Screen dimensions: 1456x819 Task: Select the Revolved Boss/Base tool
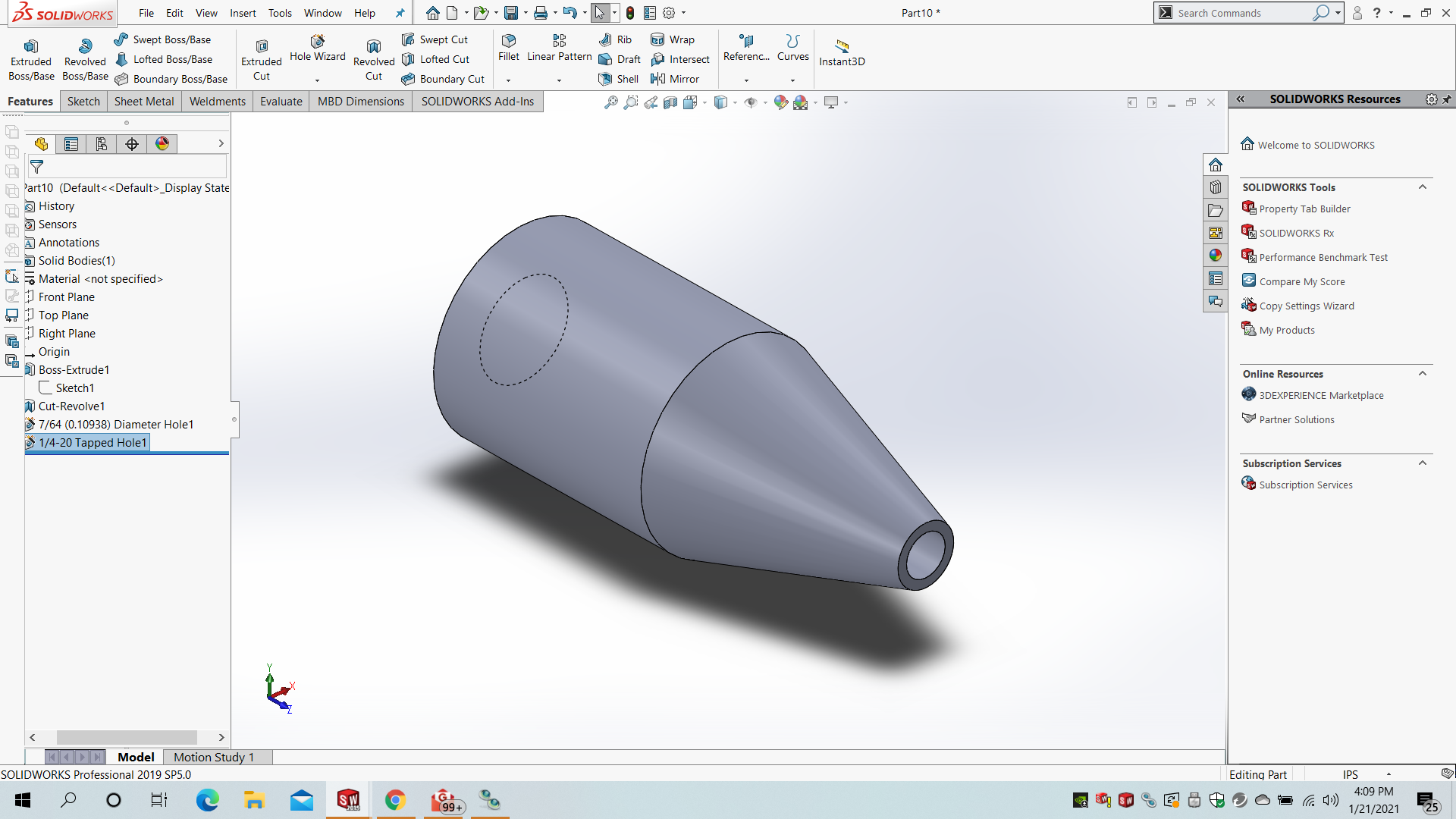pos(85,59)
